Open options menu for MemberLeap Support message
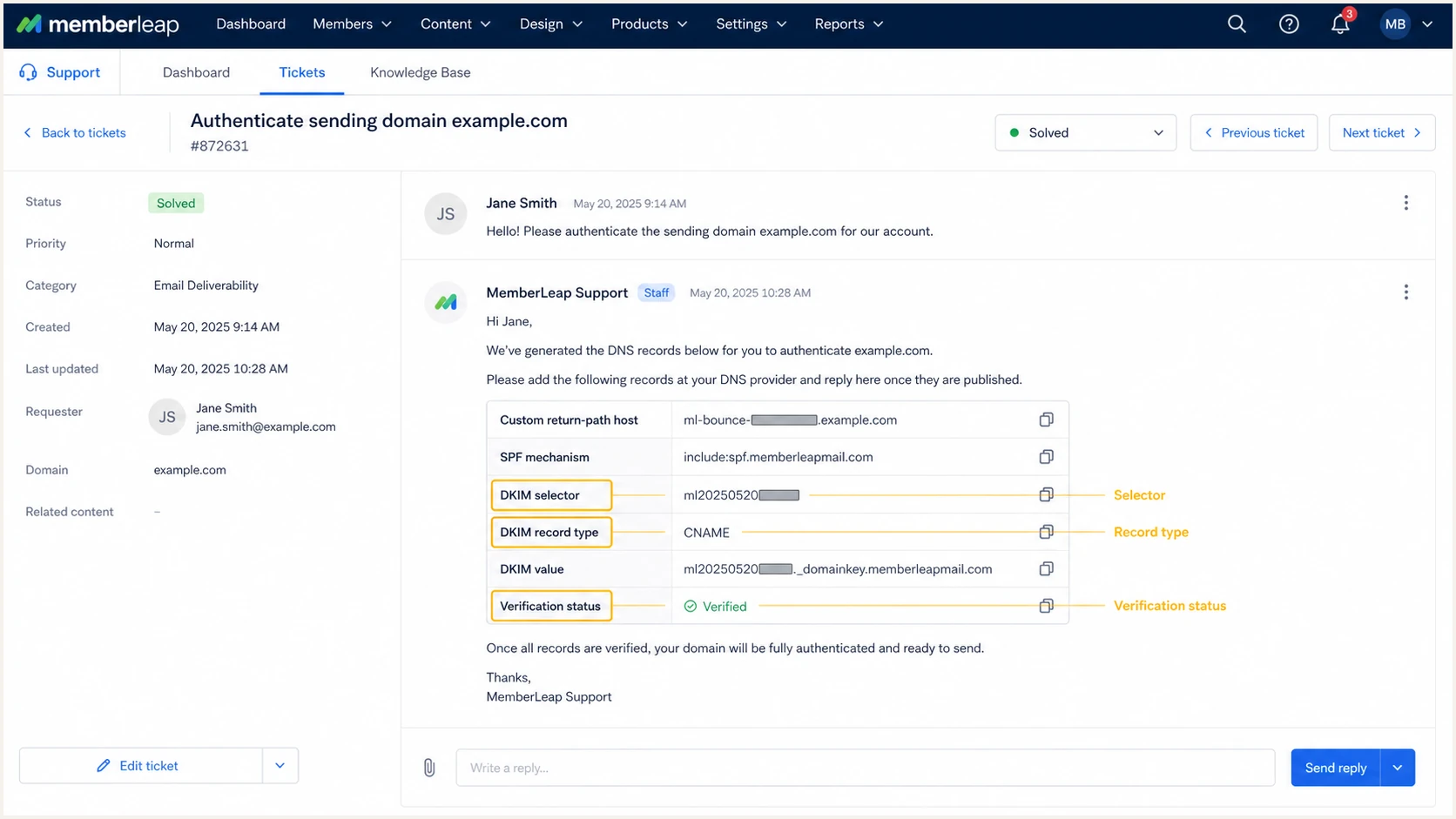Viewport: 1456px width, 819px height. click(x=1405, y=292)
